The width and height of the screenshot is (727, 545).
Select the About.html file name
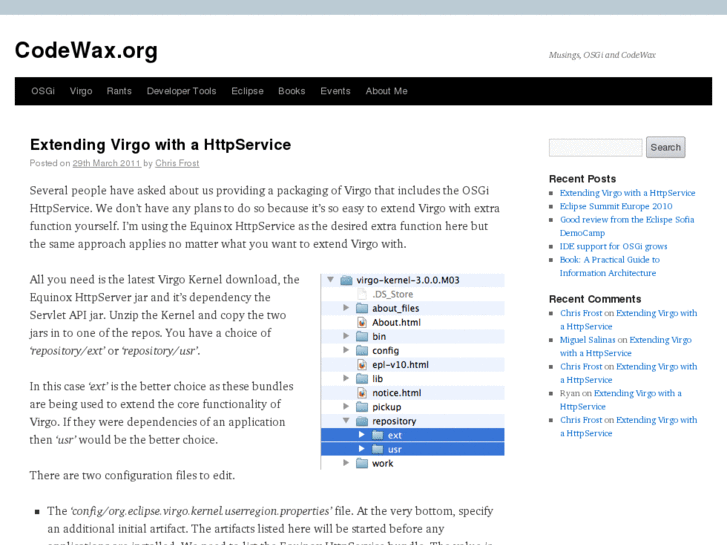[396, 322]
